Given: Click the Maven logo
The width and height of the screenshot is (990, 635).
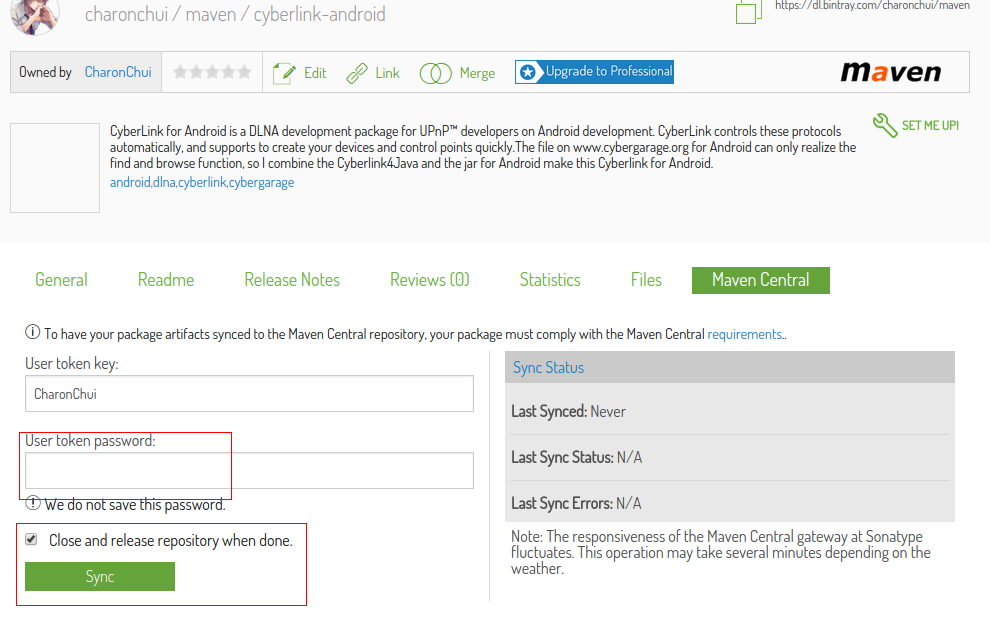Looking at the screenshot, I should pos(890,72).
